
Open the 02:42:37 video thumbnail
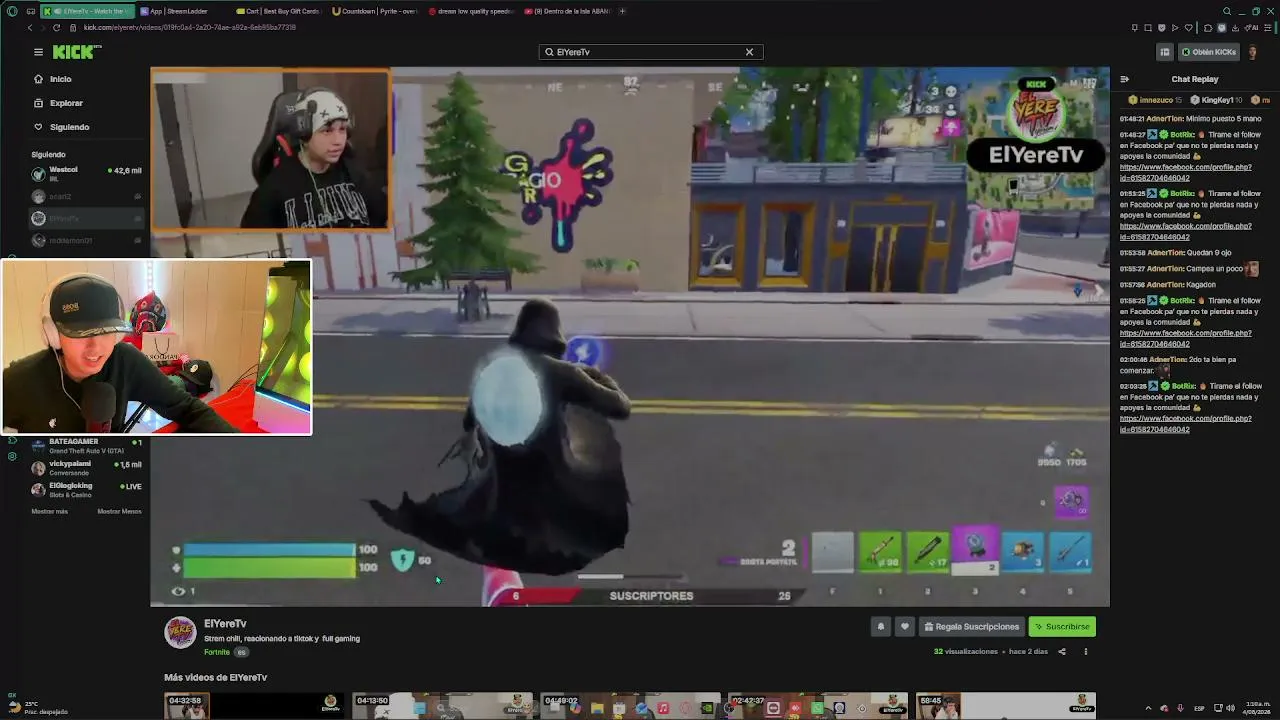tap(818, 706)
